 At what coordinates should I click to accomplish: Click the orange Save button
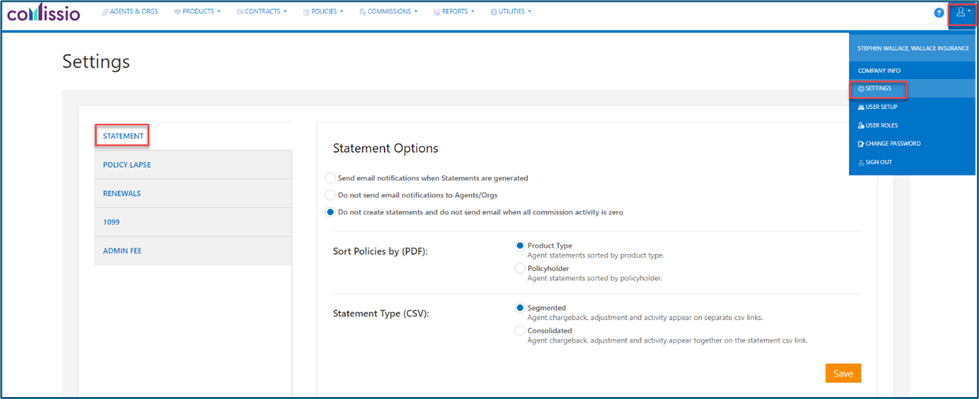(x=843, y=373)
